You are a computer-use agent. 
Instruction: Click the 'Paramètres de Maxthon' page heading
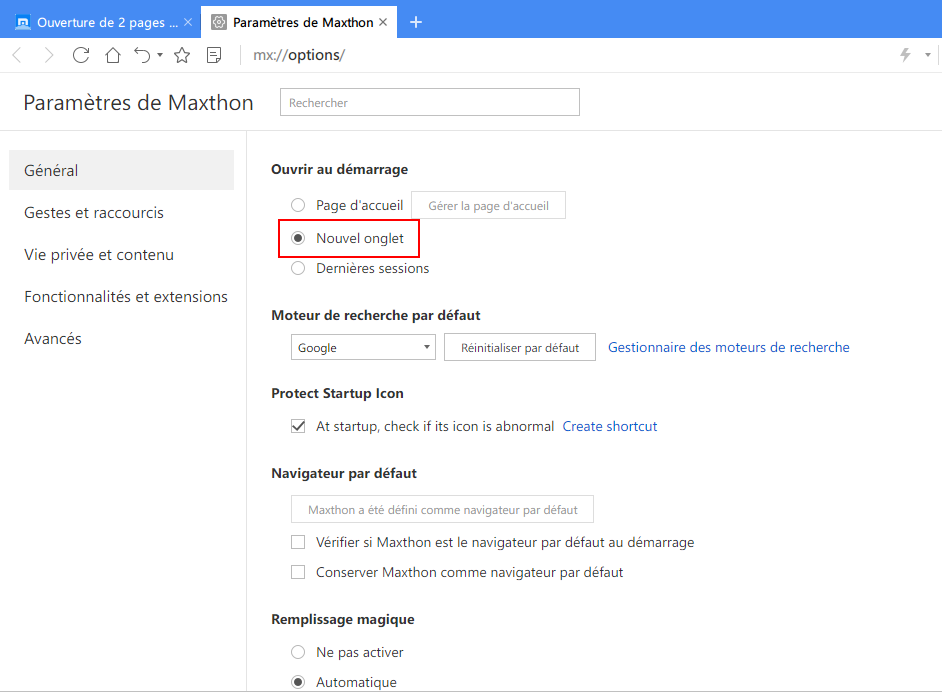point(138,103)
